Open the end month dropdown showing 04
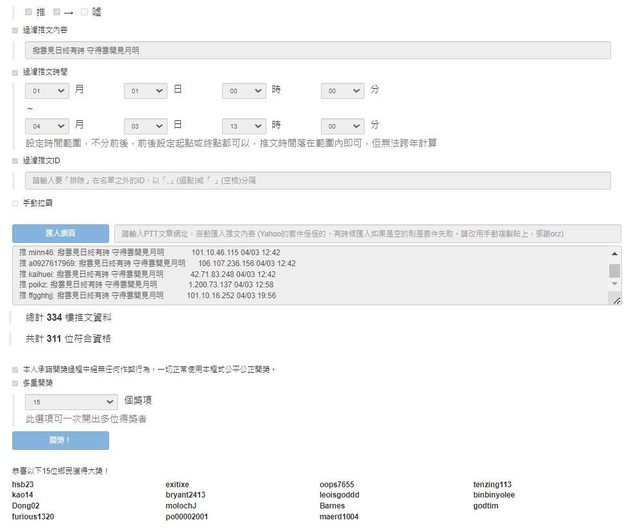The width and height of the screenshot is (640, 529). coord(47,126)
